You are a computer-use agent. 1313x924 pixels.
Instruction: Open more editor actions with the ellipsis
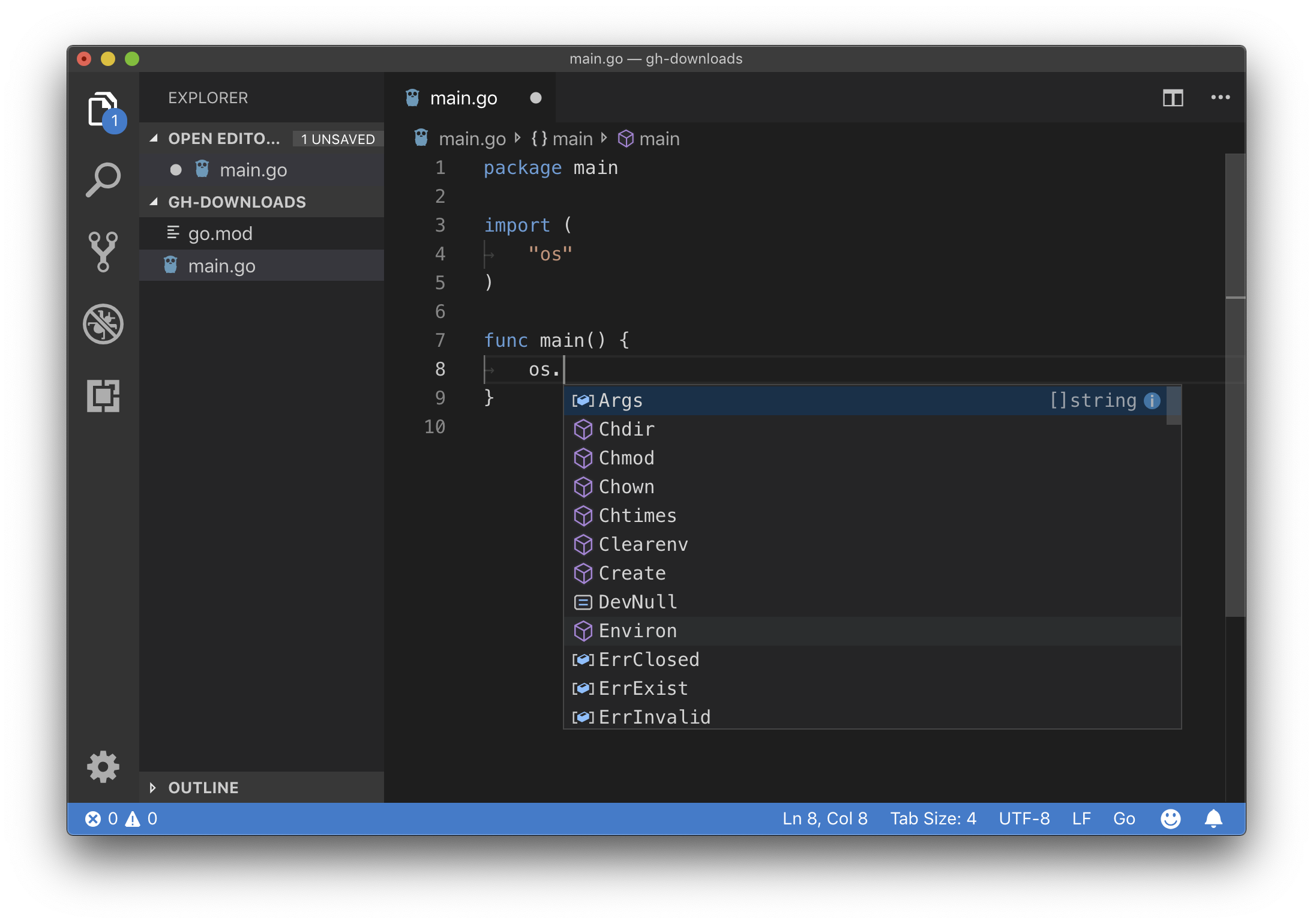click(1220, 97)
